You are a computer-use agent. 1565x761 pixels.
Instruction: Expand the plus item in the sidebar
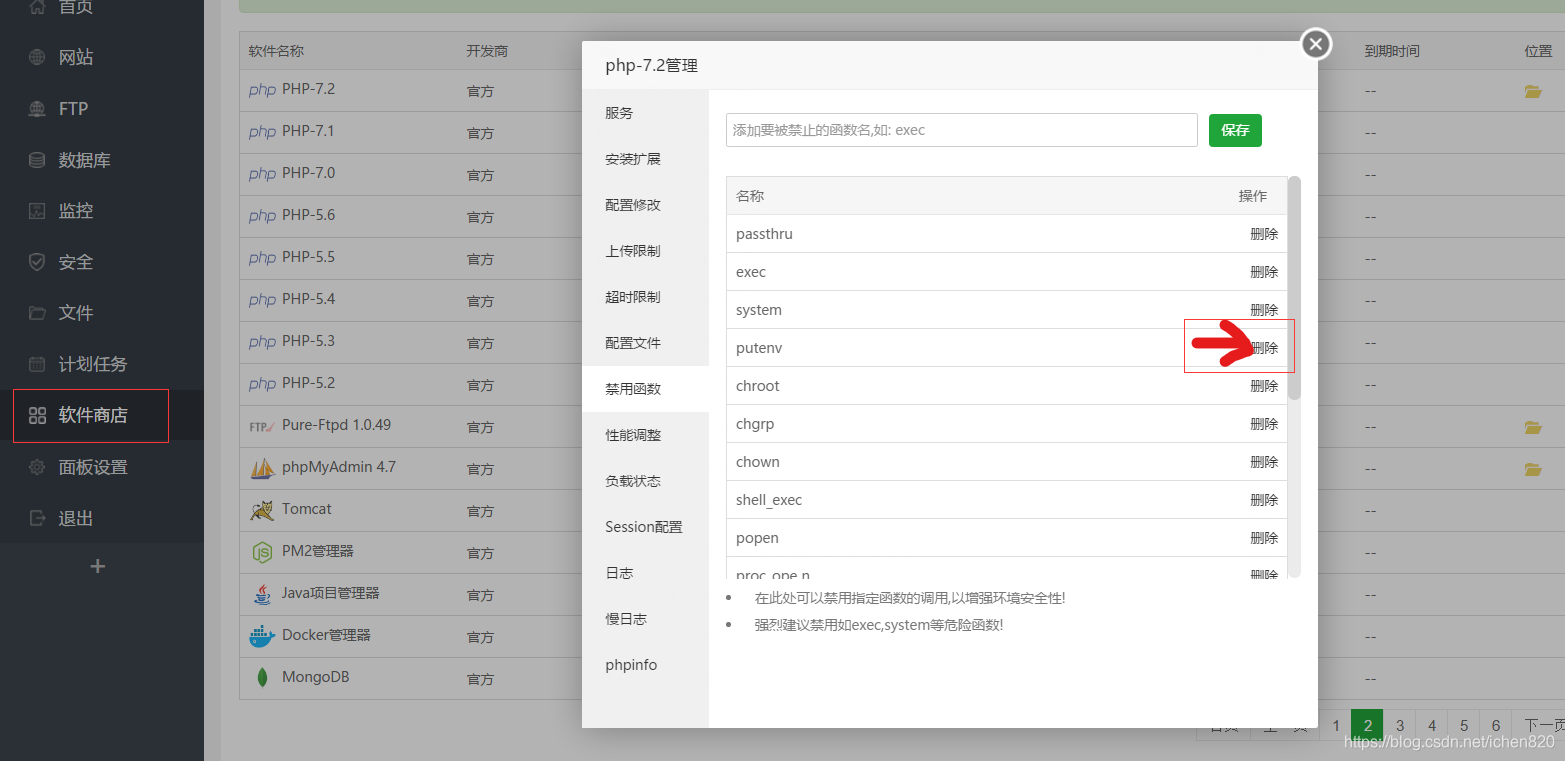97,565
